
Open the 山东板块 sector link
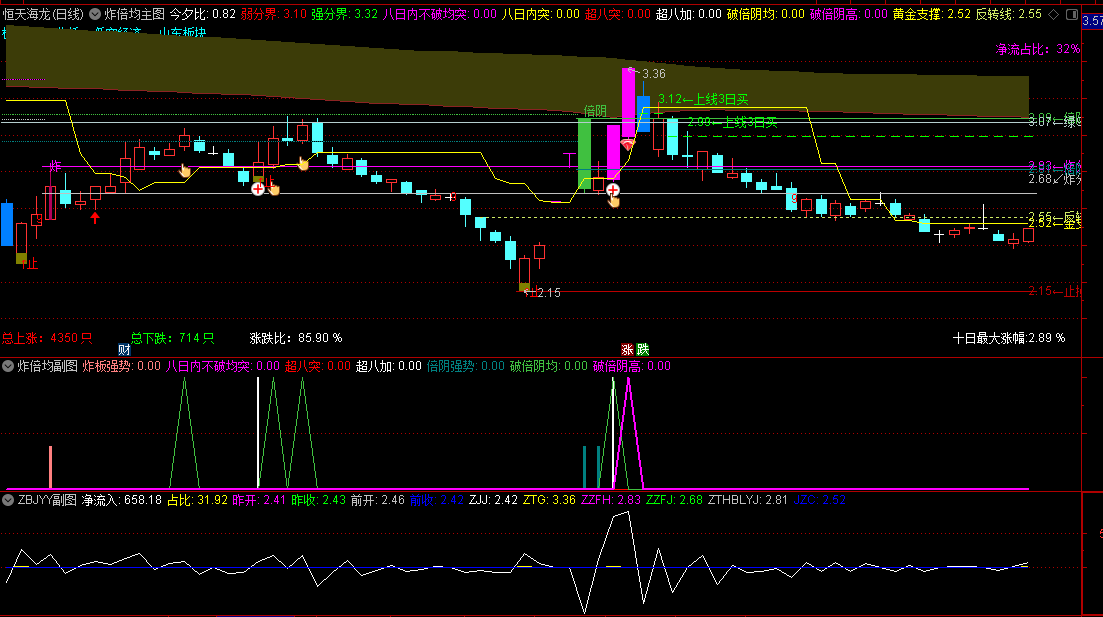(182, 33)
